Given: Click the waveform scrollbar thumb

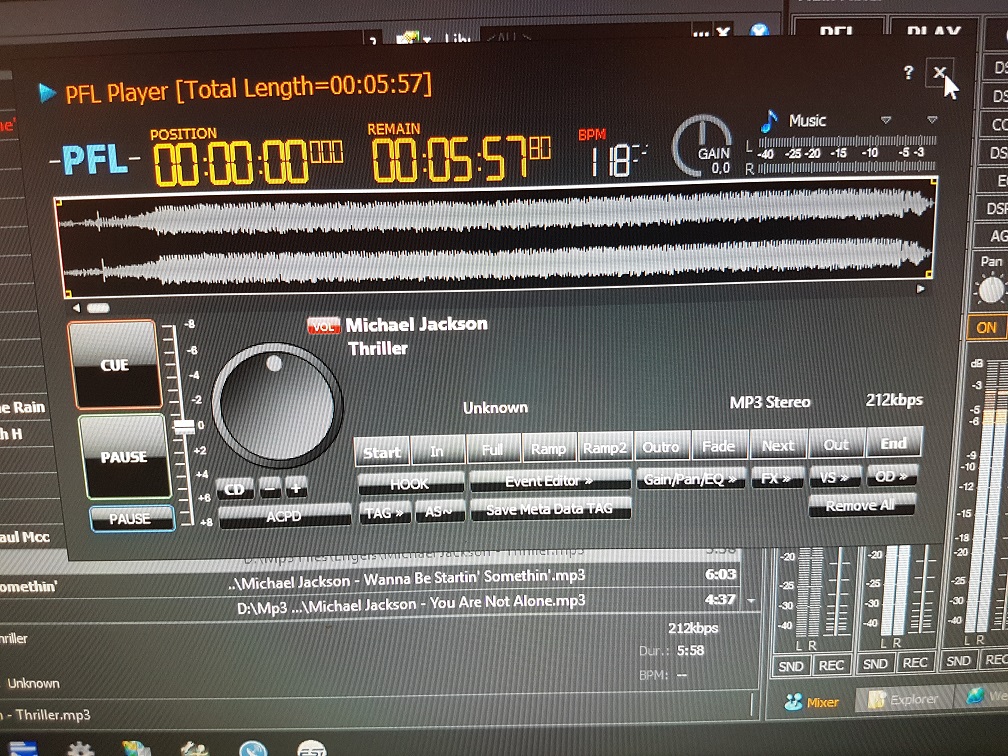Looking at the screenshot, I should coord(98,308).
